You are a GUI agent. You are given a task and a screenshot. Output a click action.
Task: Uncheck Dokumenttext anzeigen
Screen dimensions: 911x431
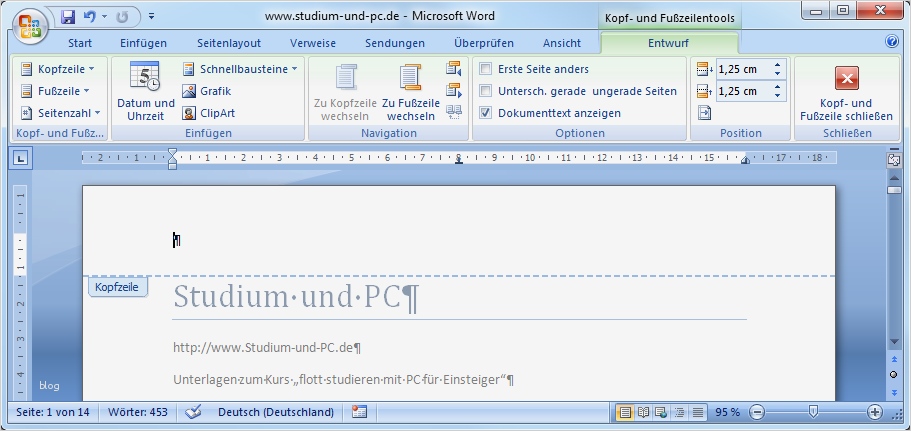pyautogui.click(x=486, y=113)
